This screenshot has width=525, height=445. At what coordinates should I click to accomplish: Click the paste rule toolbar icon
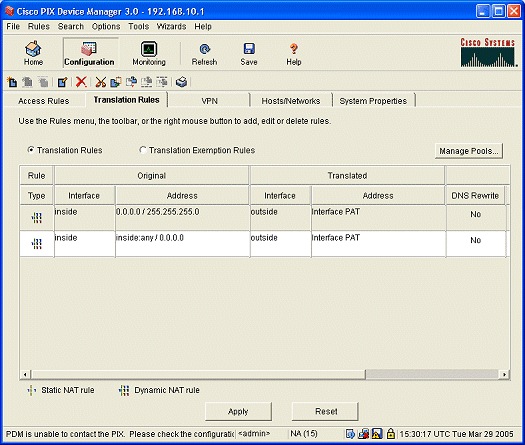pyautogui.click(x=131, y=82)
